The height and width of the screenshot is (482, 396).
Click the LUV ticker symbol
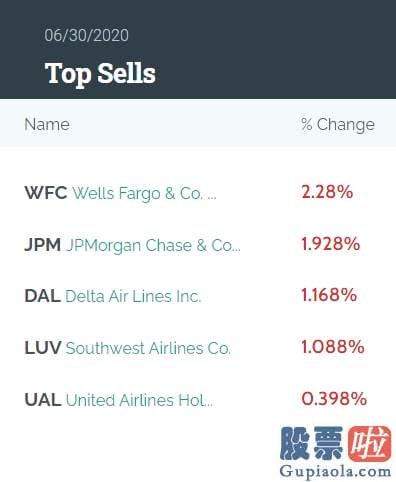(43, 348)
